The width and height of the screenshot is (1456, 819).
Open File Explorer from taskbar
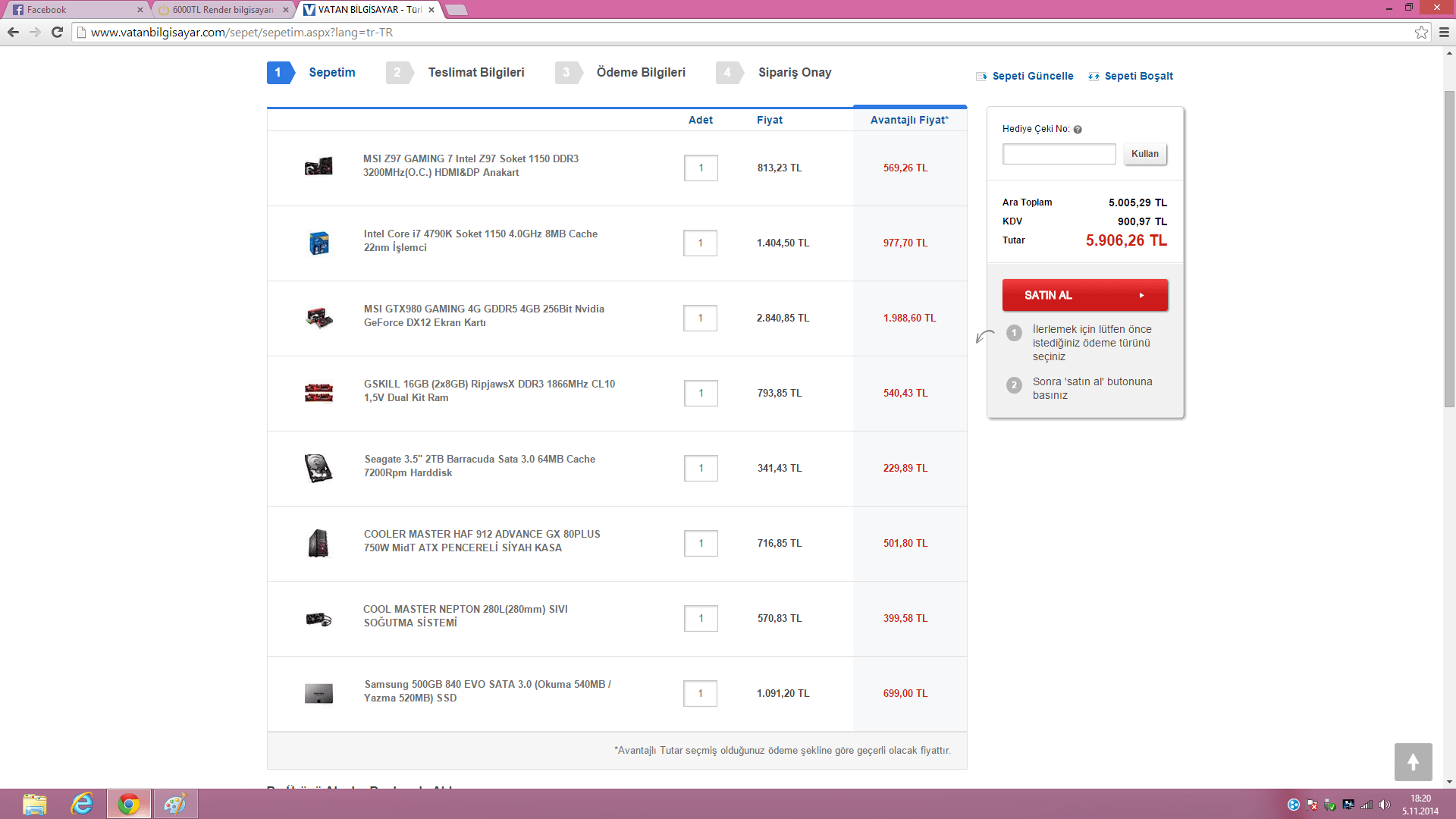[35, 804]
